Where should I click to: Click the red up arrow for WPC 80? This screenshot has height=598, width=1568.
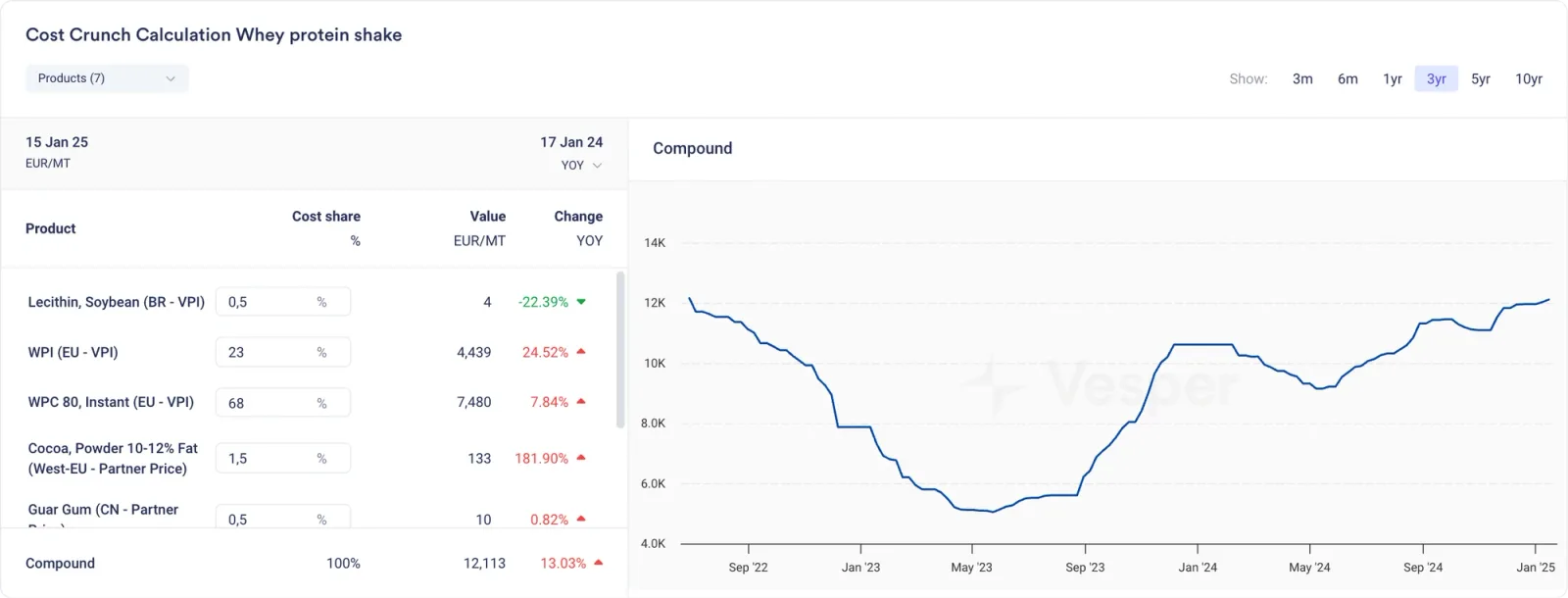coord(581,402)
